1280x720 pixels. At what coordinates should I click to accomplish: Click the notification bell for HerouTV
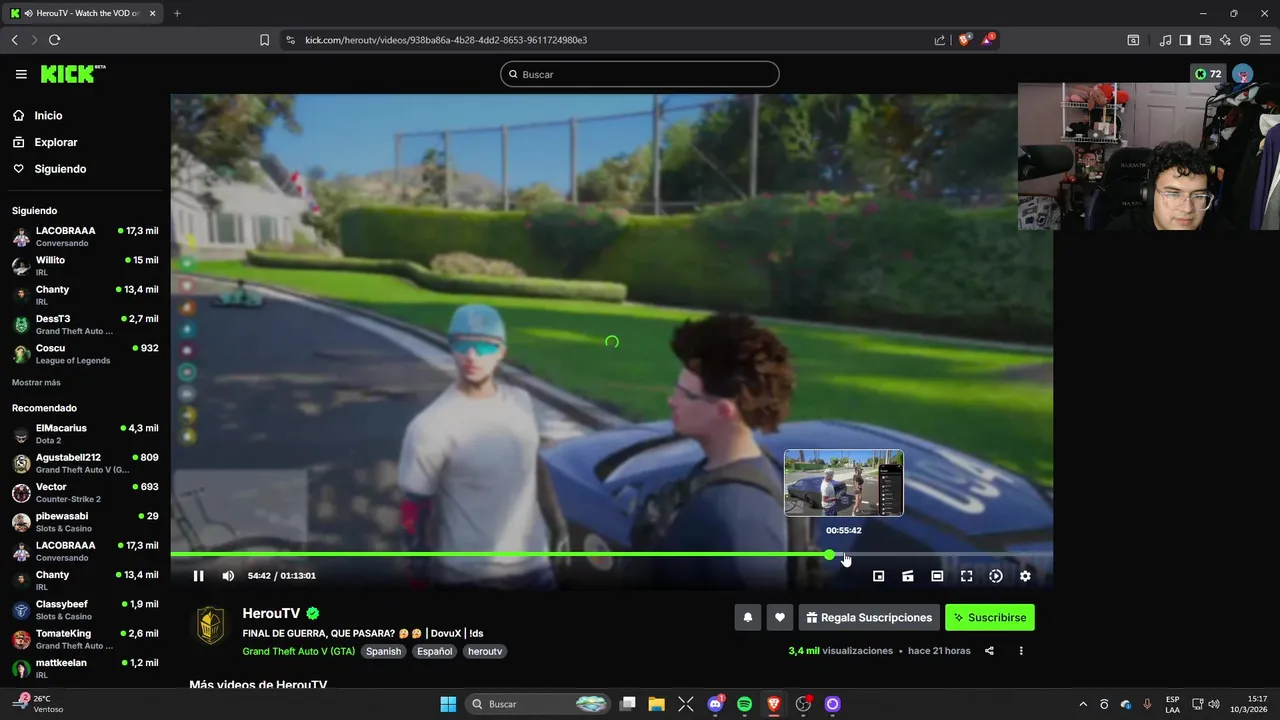click(x=748, y=618)
